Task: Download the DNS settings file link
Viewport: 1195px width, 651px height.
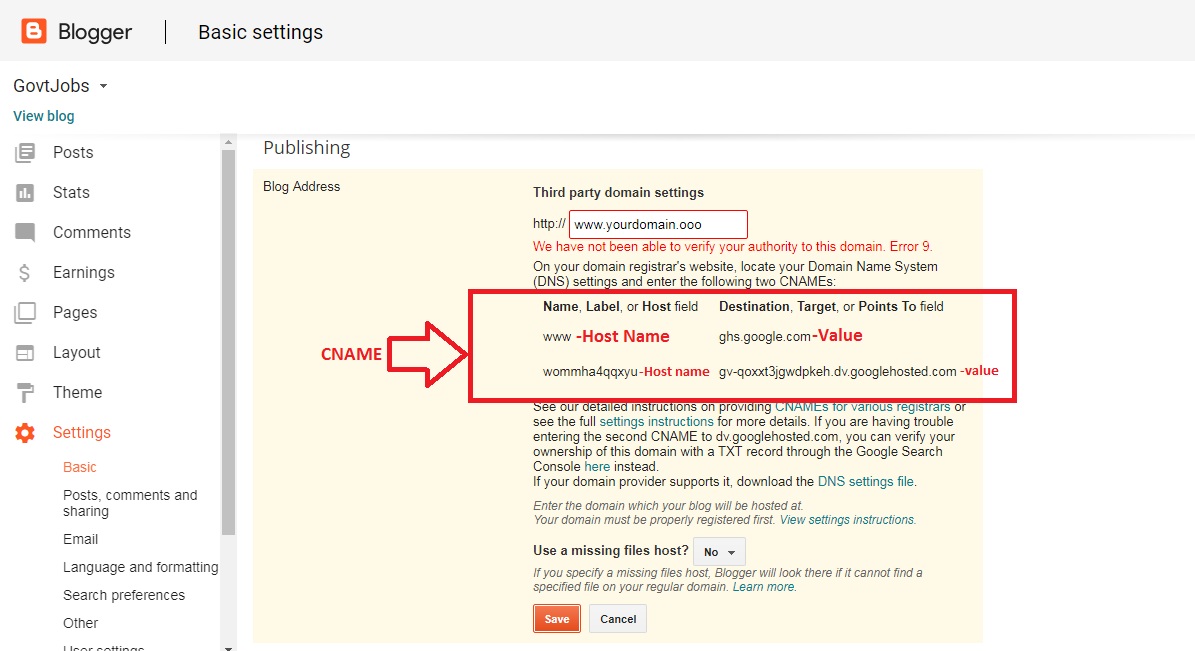Action: (x=866, y=482)
